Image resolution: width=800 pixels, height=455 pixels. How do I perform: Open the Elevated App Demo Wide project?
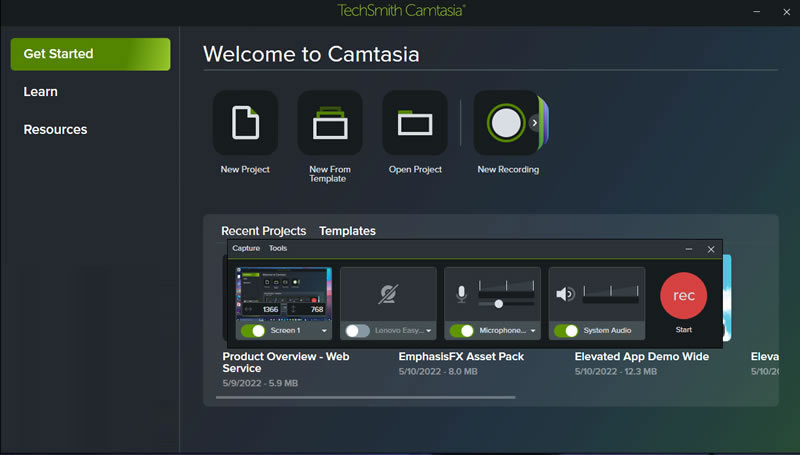[641, 357]
